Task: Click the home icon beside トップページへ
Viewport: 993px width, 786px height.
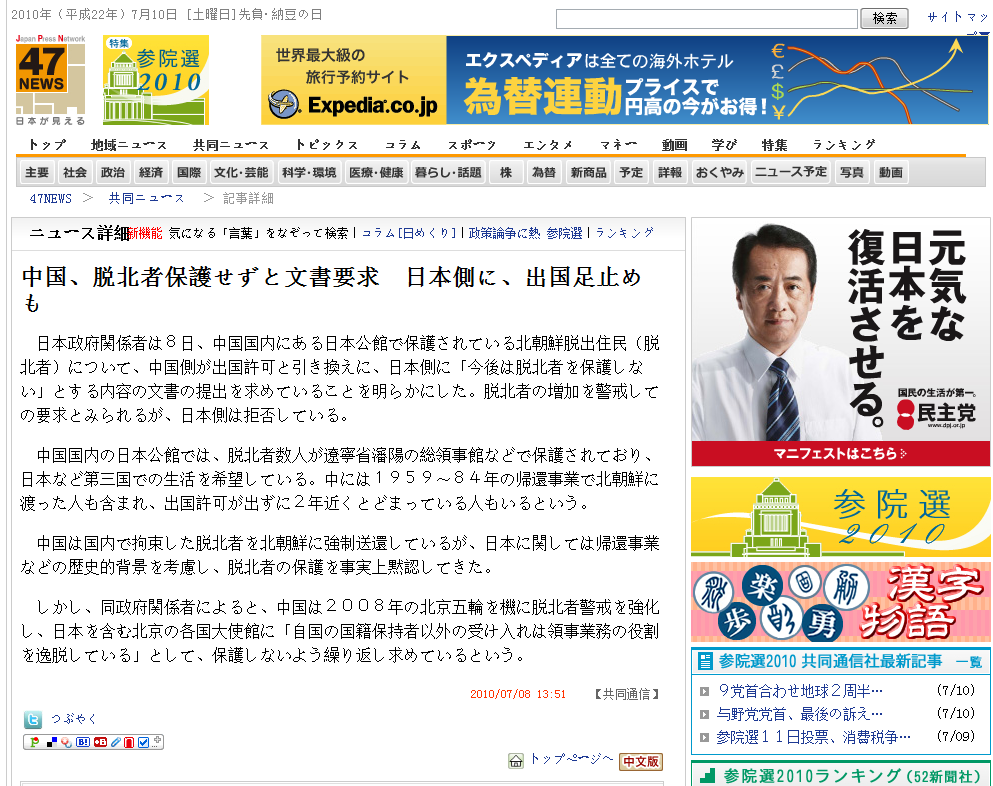Action: (x=516, y=761)
